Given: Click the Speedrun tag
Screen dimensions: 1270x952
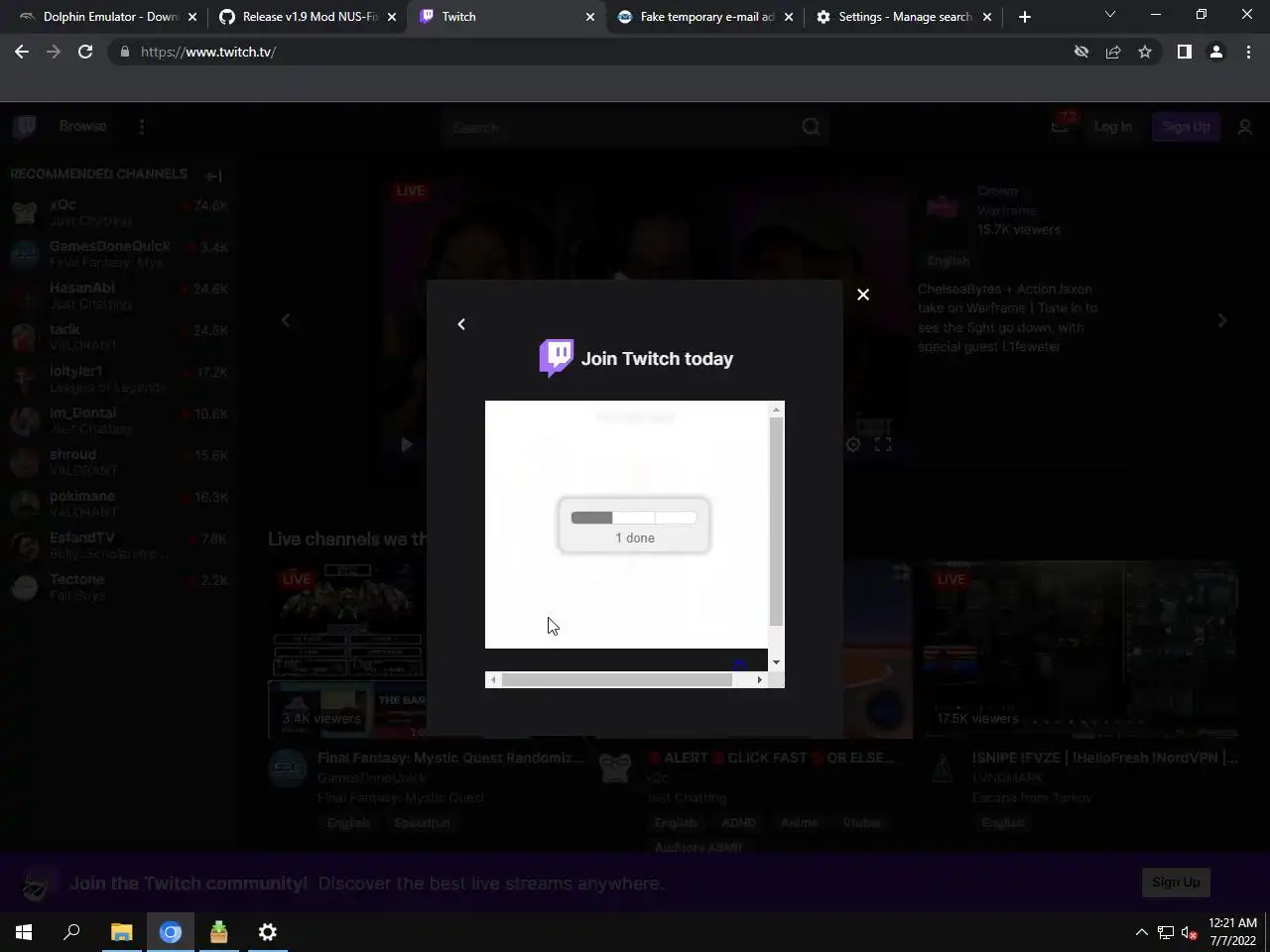Looking at the screenshot, I should coord(422,823).
